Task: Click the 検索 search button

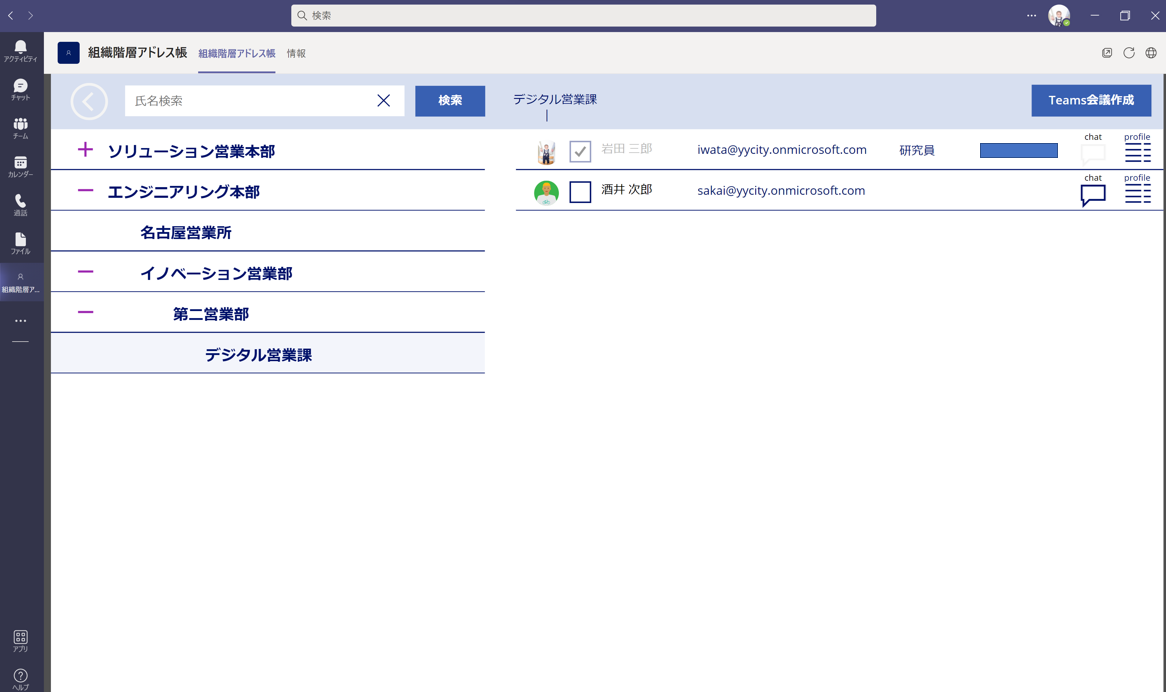Action: 450,100
